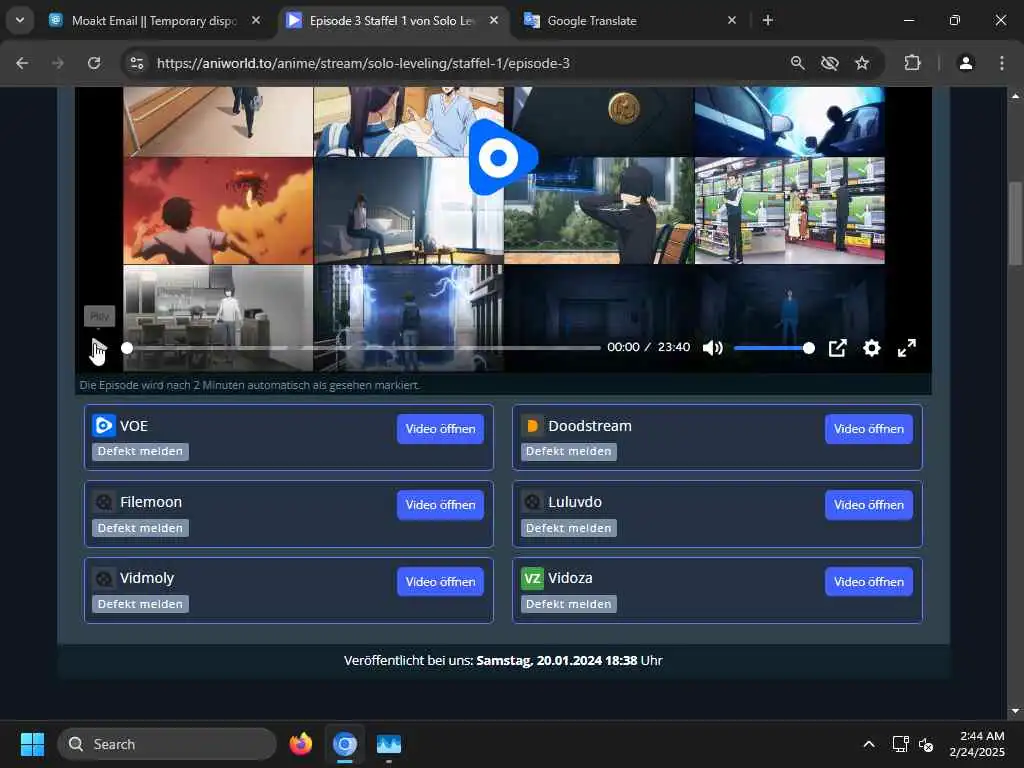Report defect for Filemoon stream

140,528
